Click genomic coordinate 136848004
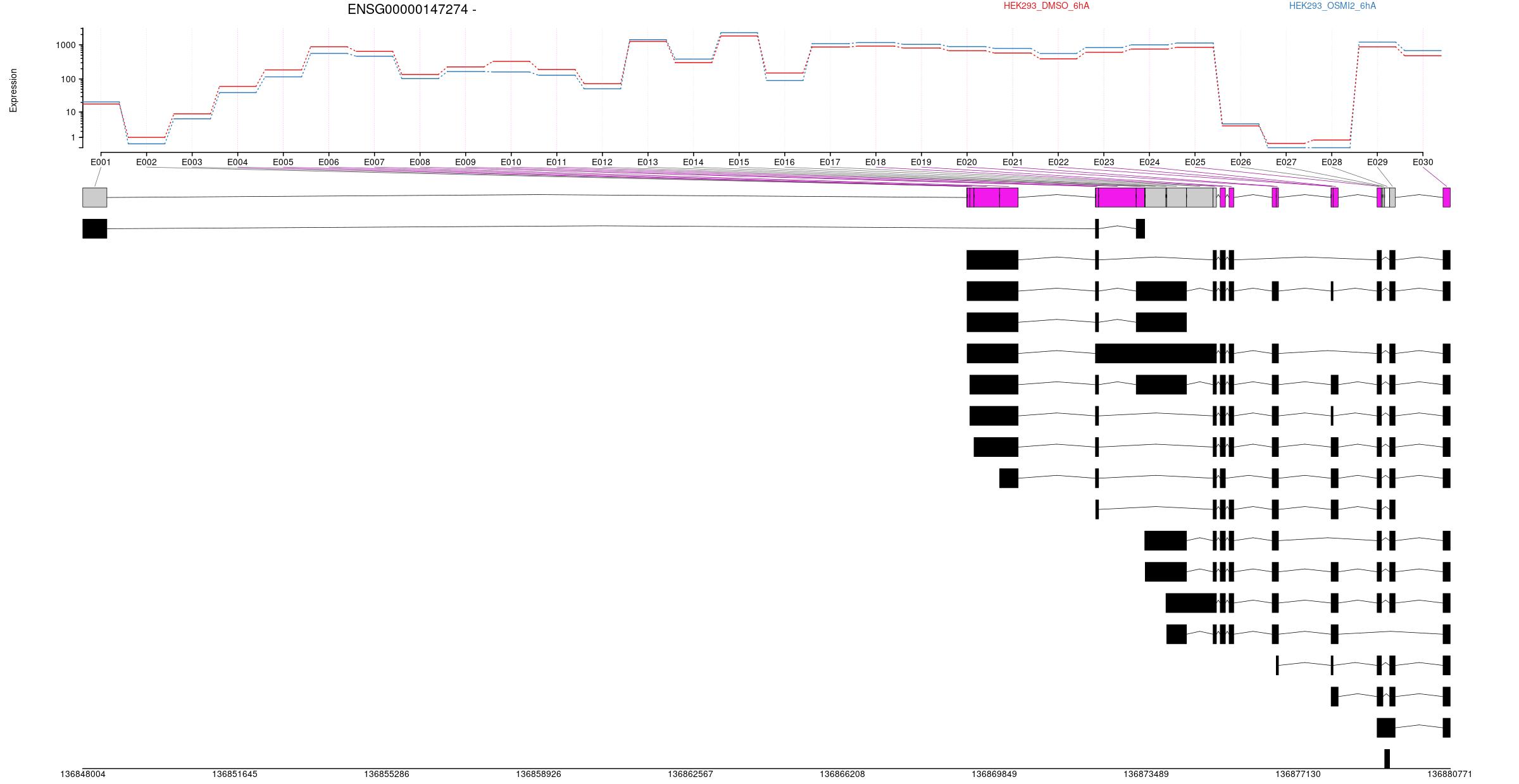The width and height of the screenshot is (1519, 784). (x=83, y=774)
